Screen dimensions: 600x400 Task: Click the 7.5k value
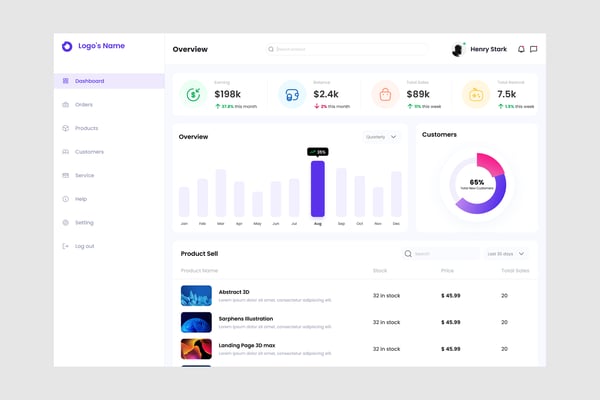click(x=507, y=94)
